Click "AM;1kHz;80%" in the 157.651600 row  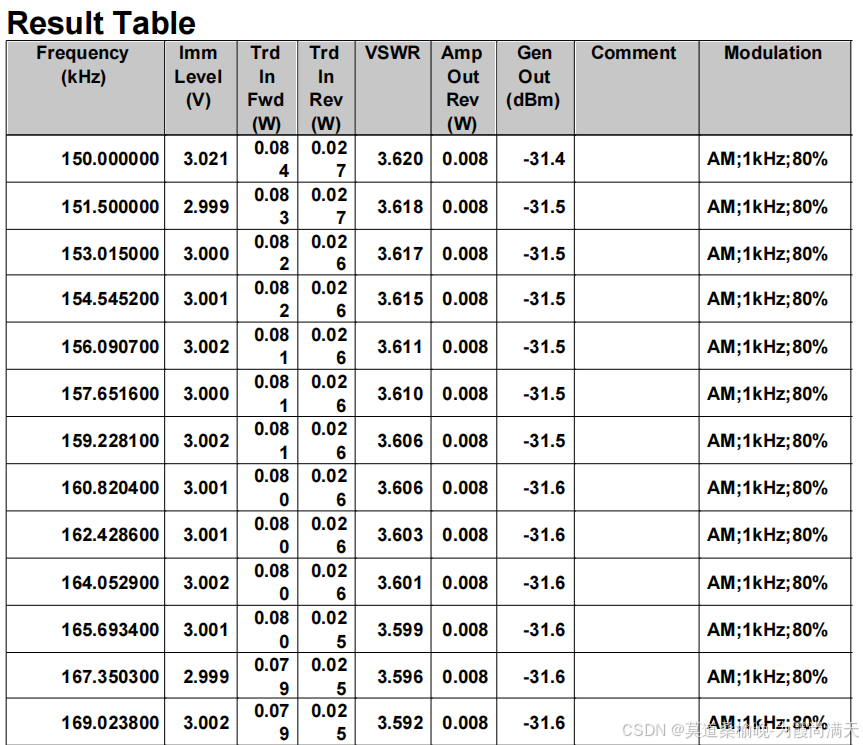pos(767,394)
